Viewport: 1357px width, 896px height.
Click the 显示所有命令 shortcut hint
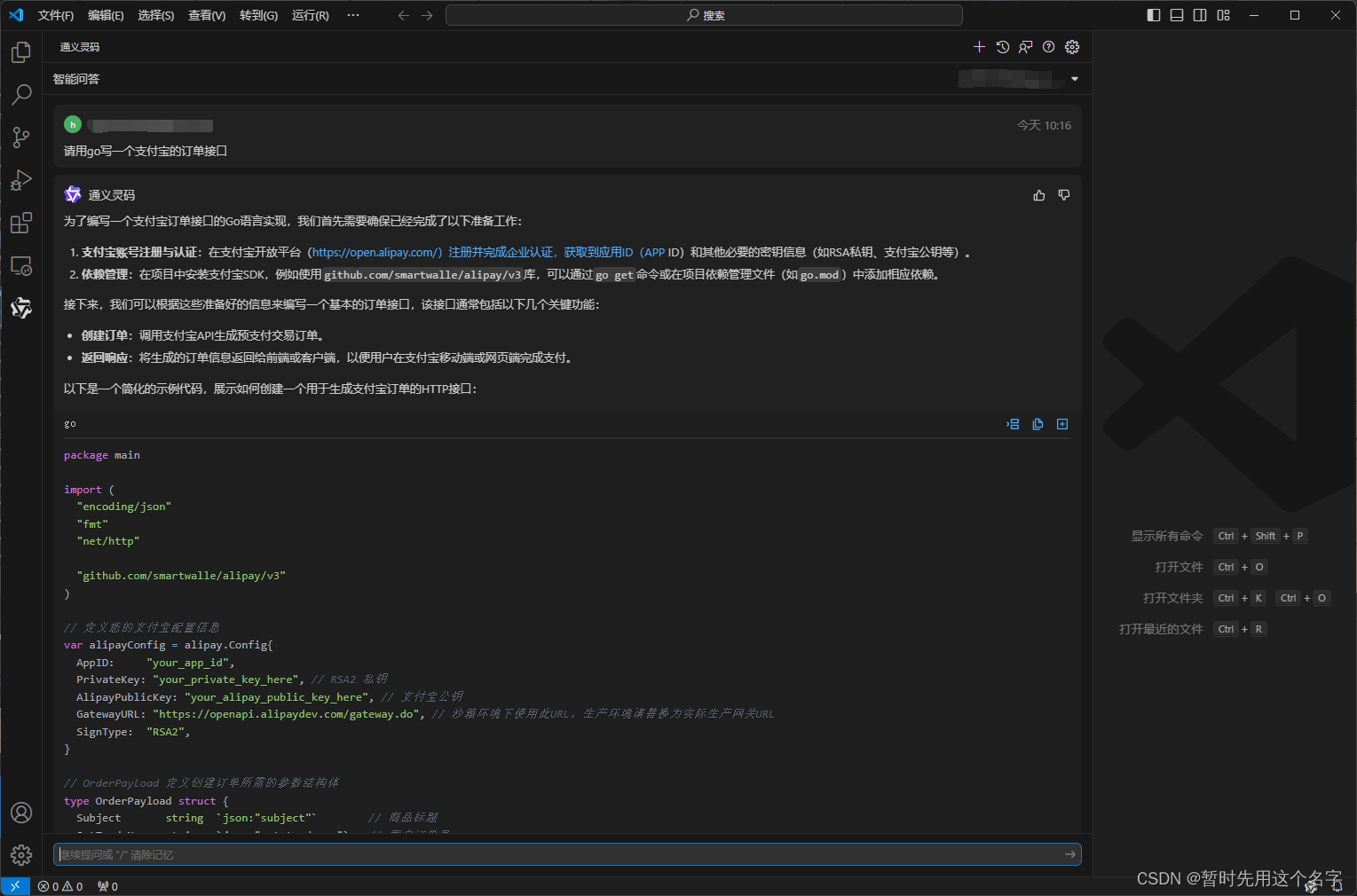tap(1167, 536)
